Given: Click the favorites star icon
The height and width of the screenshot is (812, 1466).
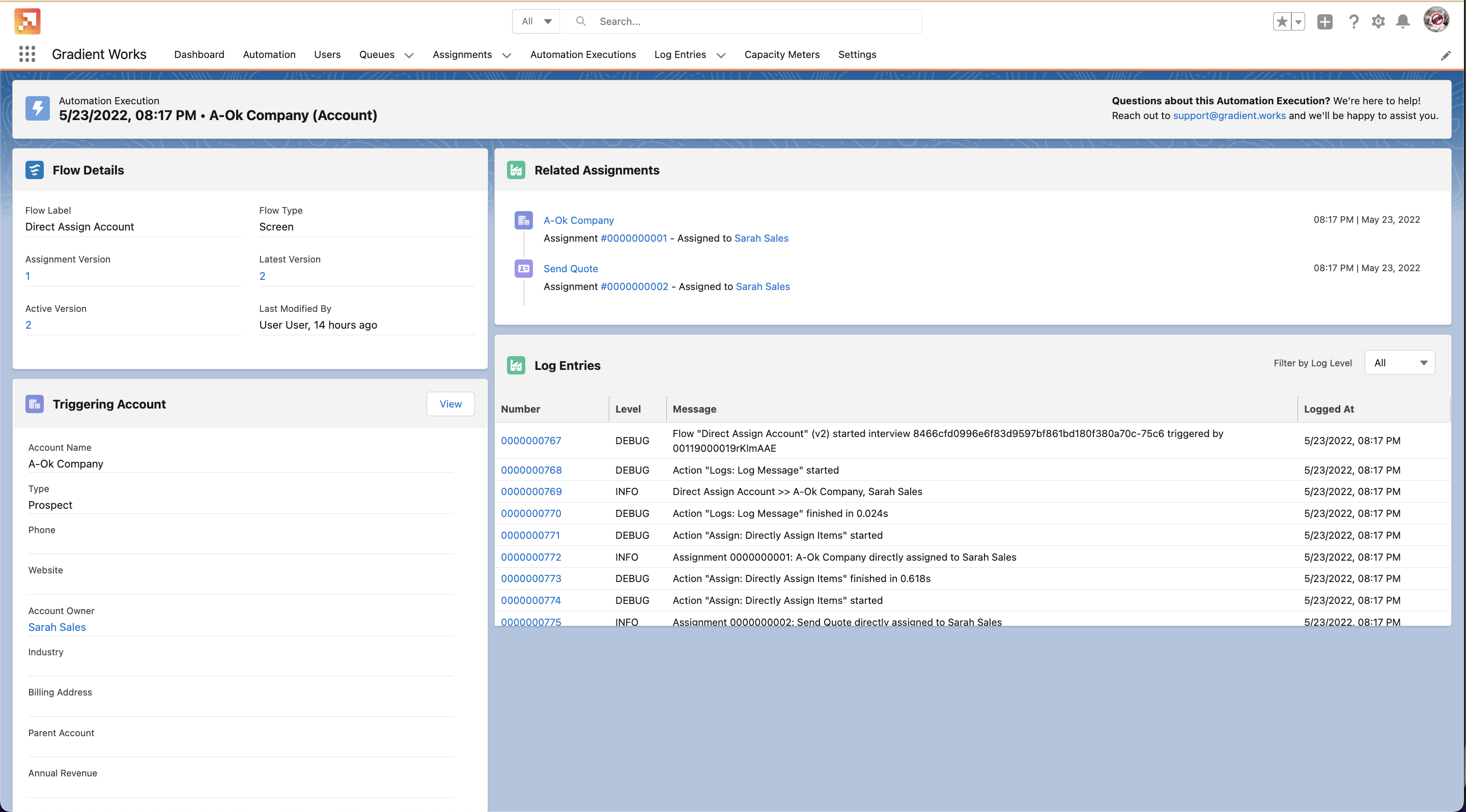Looking at the screenshot, I should (x=1282, y=21).
